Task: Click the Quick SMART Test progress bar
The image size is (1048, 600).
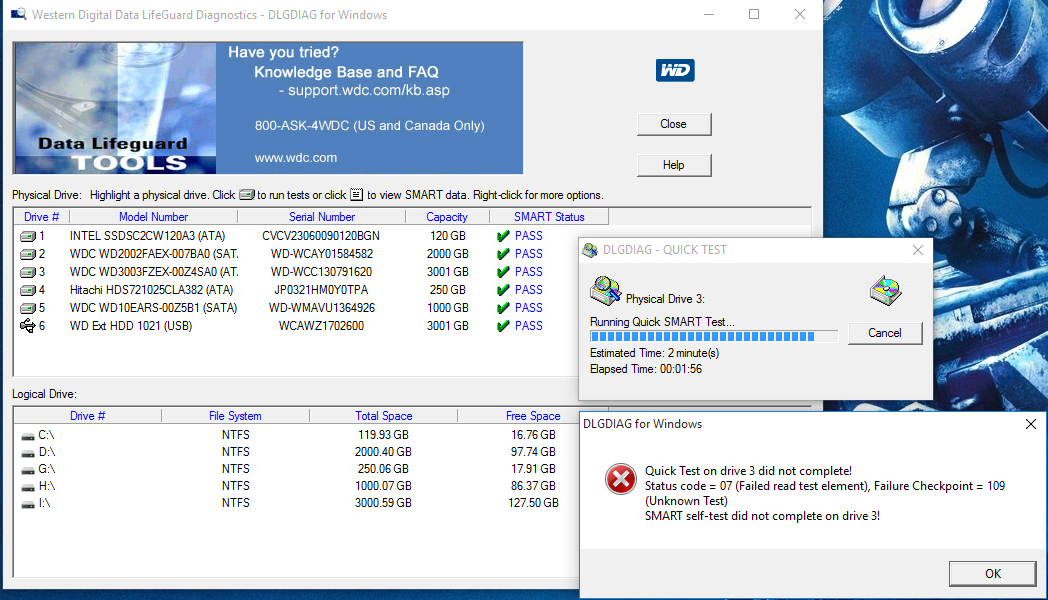Action: click(x=714, y=336)
